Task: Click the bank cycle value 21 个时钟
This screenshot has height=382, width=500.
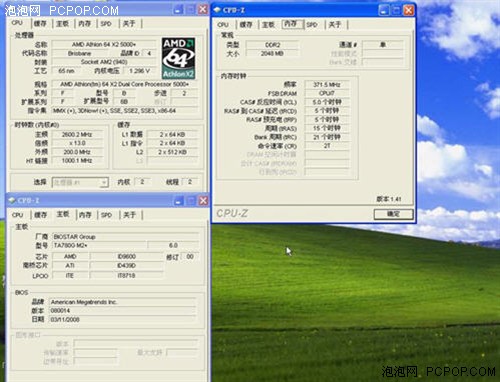Action: [327, 137]
